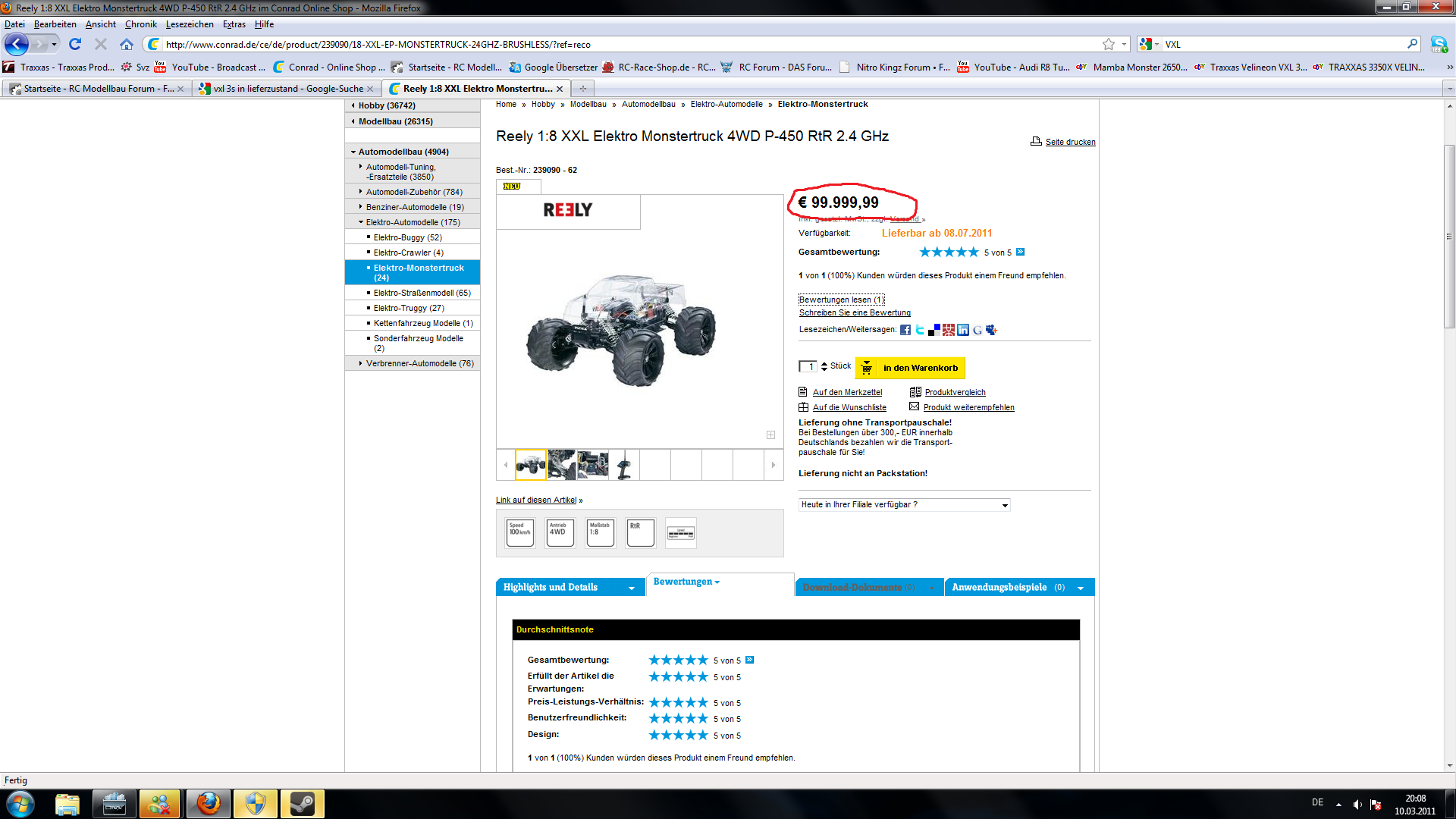Open Steam from the Windows taskbar
Viewport: 1456px width, 819px height.
point(302,804)
